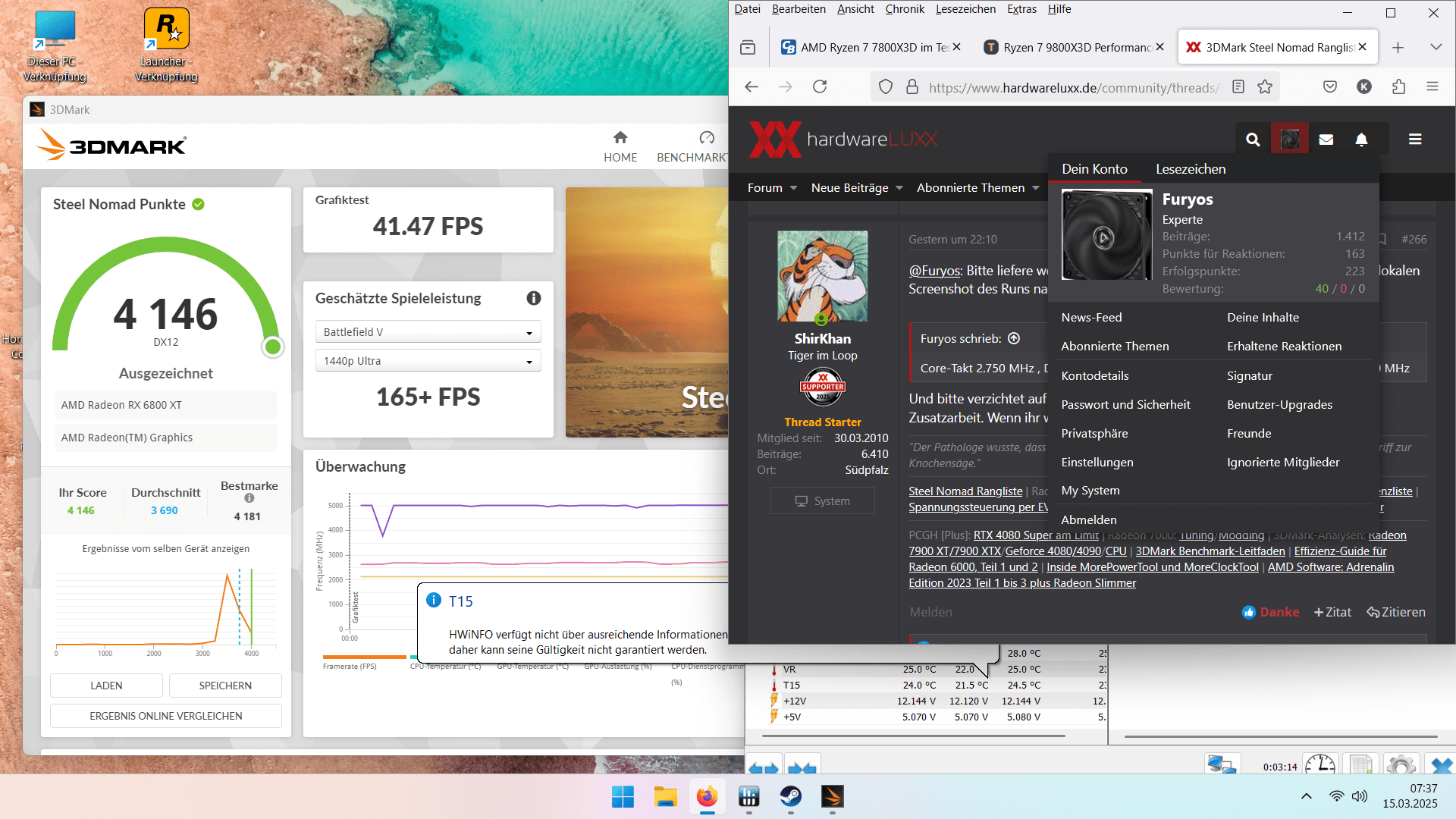1456x819 pixels.
Task: Open Windows Start menu
Action: [x=623, y=796]
